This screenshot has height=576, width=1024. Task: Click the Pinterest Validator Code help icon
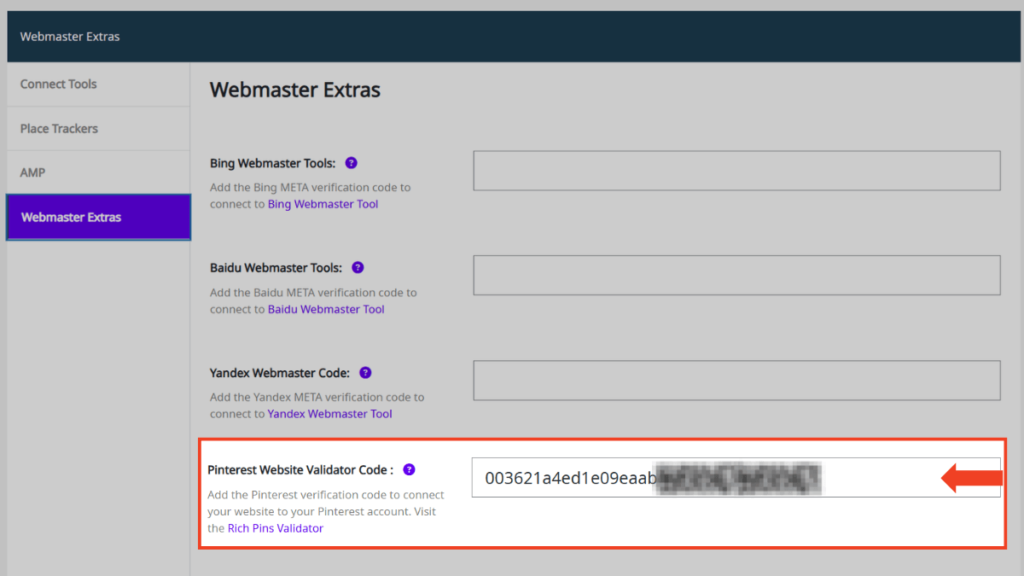(409, 470)
